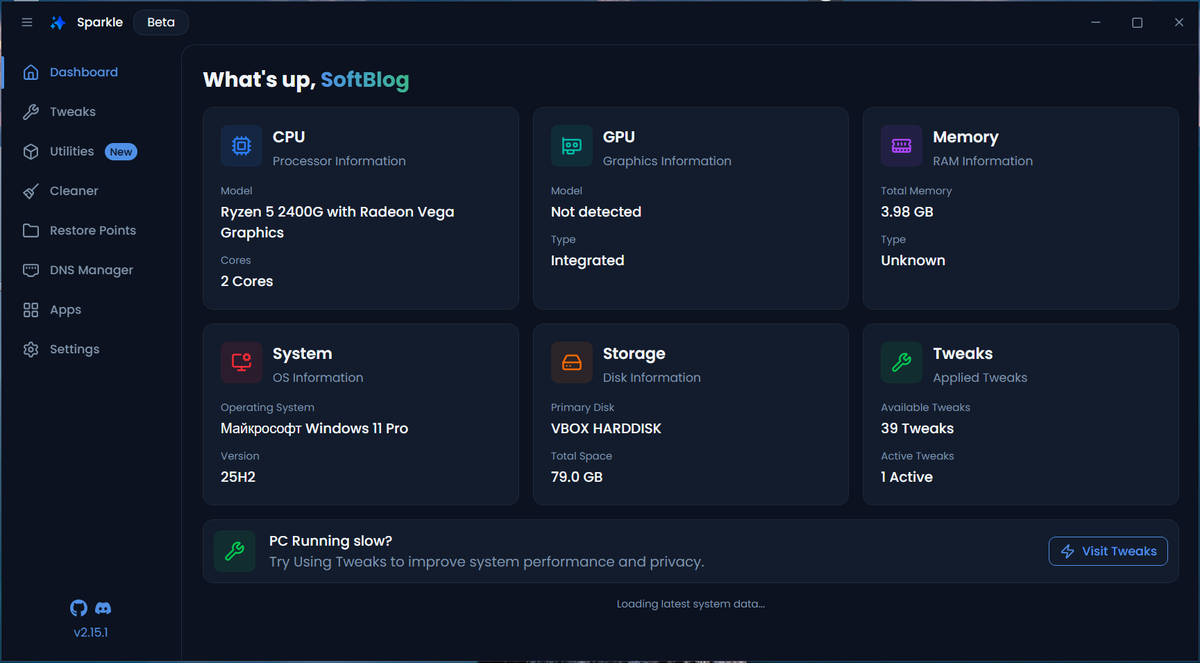The image size is (1200, 663).
Task: Click the Cleaner broom icon in sidebar
Action: [x=31, y=191]
